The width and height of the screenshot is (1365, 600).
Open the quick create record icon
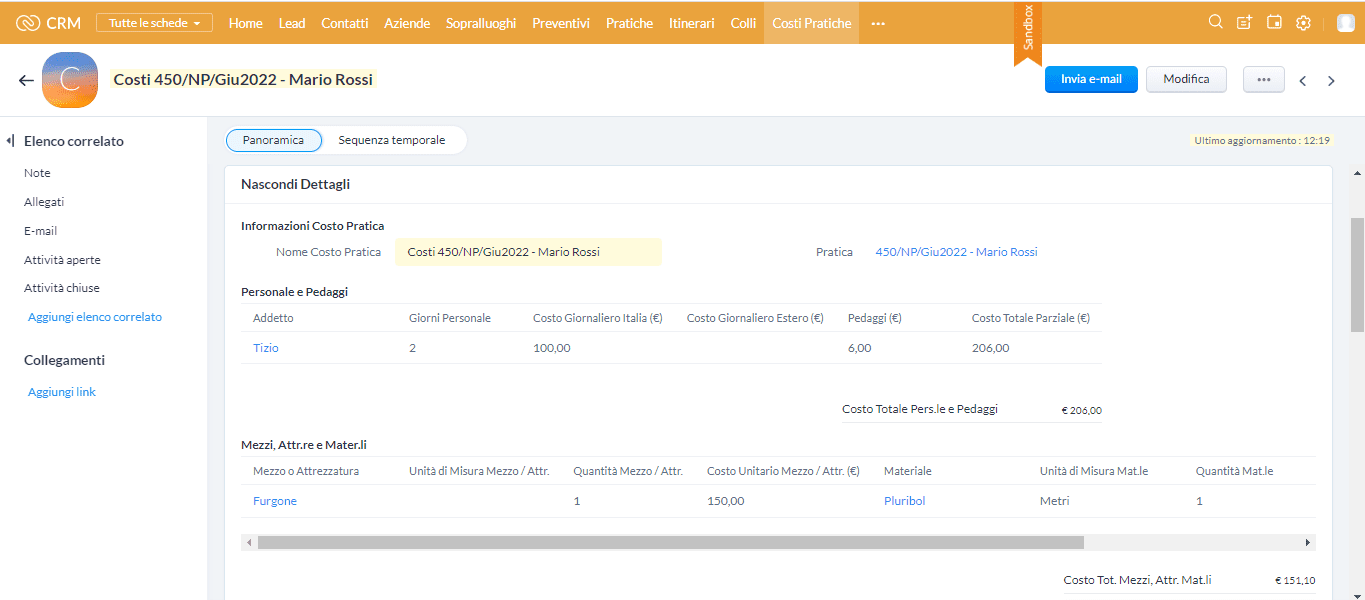1244,22
